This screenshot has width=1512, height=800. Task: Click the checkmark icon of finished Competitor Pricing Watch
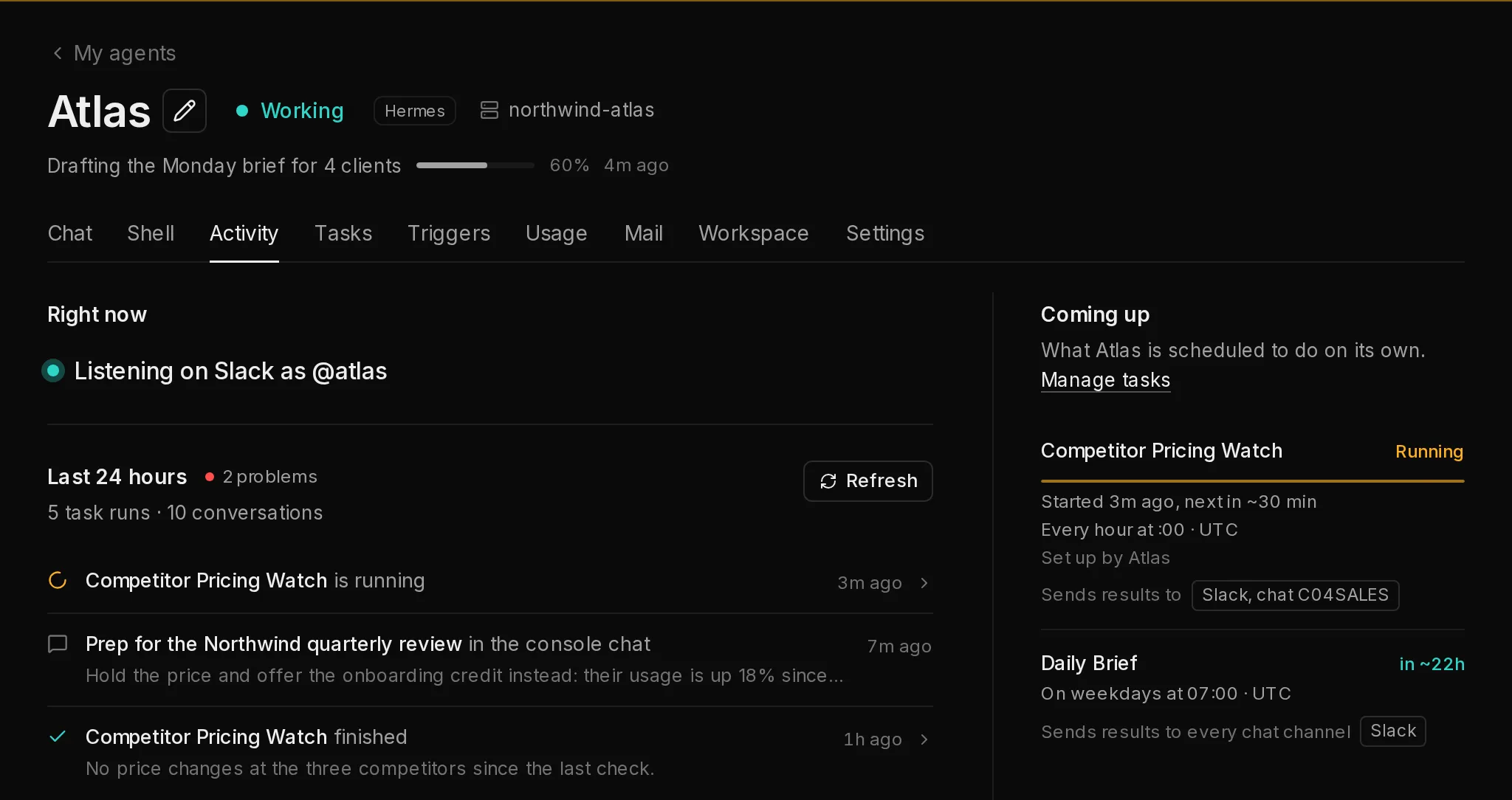[x=58, y=737]
